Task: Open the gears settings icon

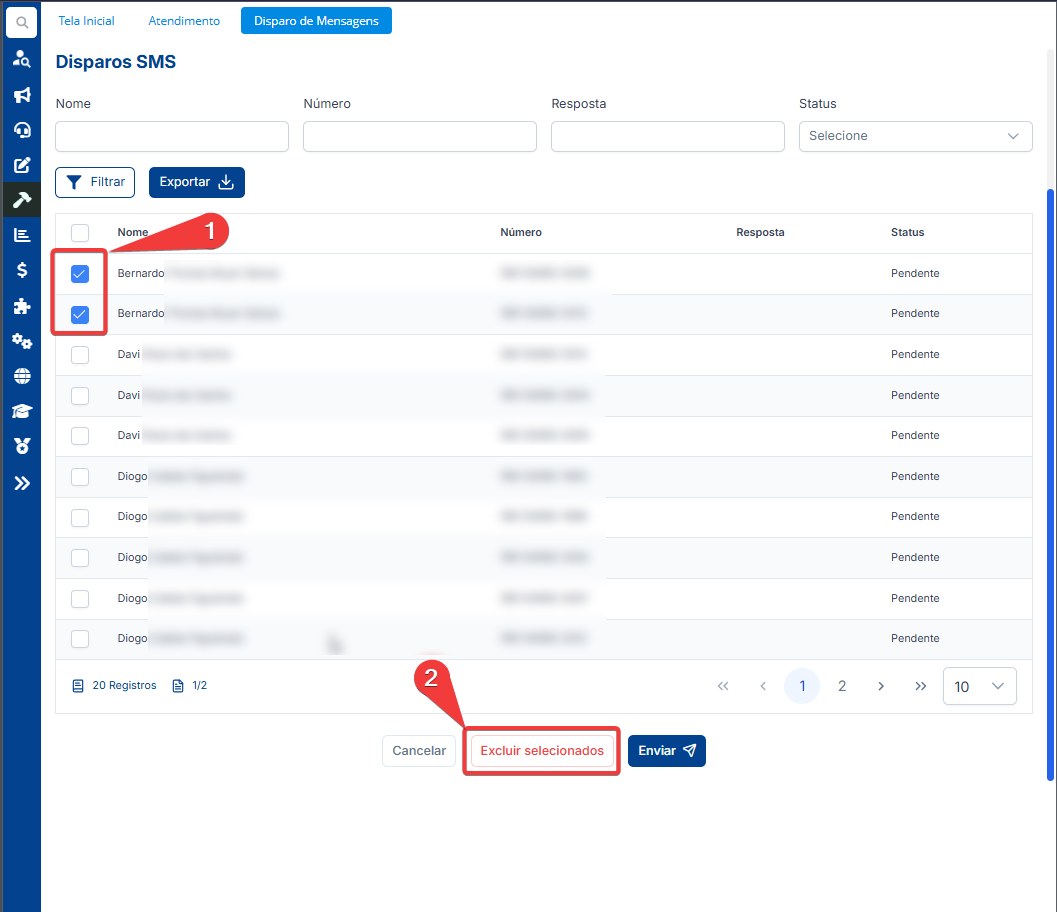Action: click(x=22, y=341)
